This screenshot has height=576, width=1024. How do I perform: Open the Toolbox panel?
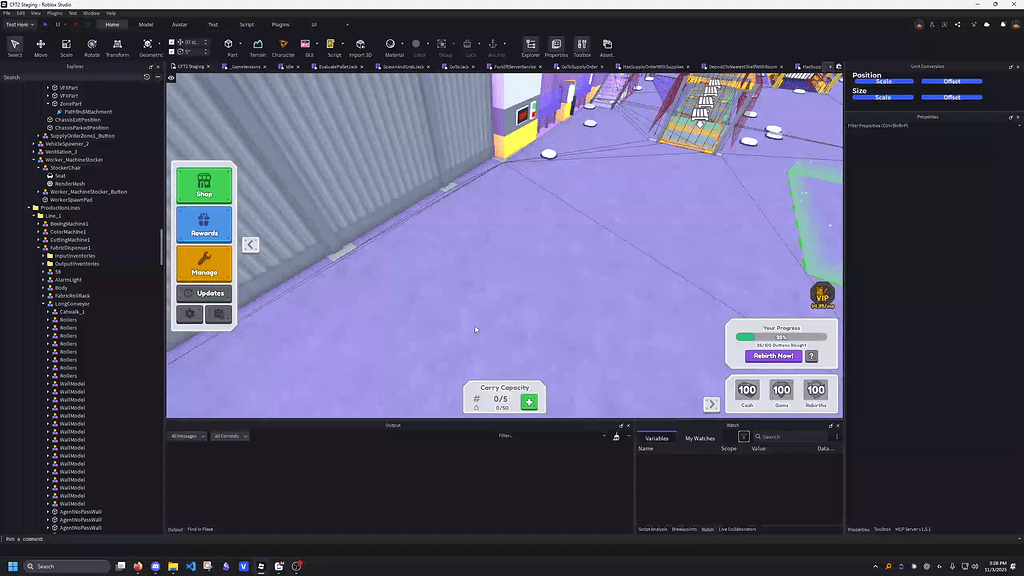[x=583, y=45]
